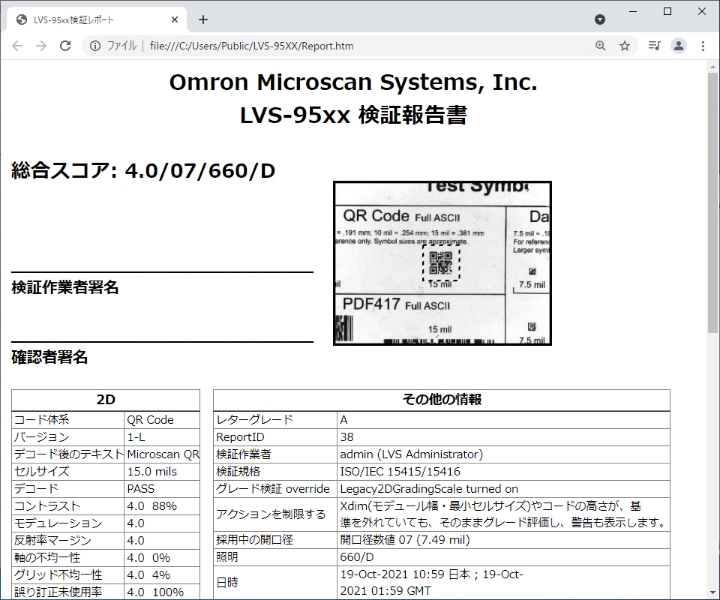The height and width of the screenshot is (600, 720).
Task: Open the zoom magnifier in address bar
Action: [x=600, y=45]
